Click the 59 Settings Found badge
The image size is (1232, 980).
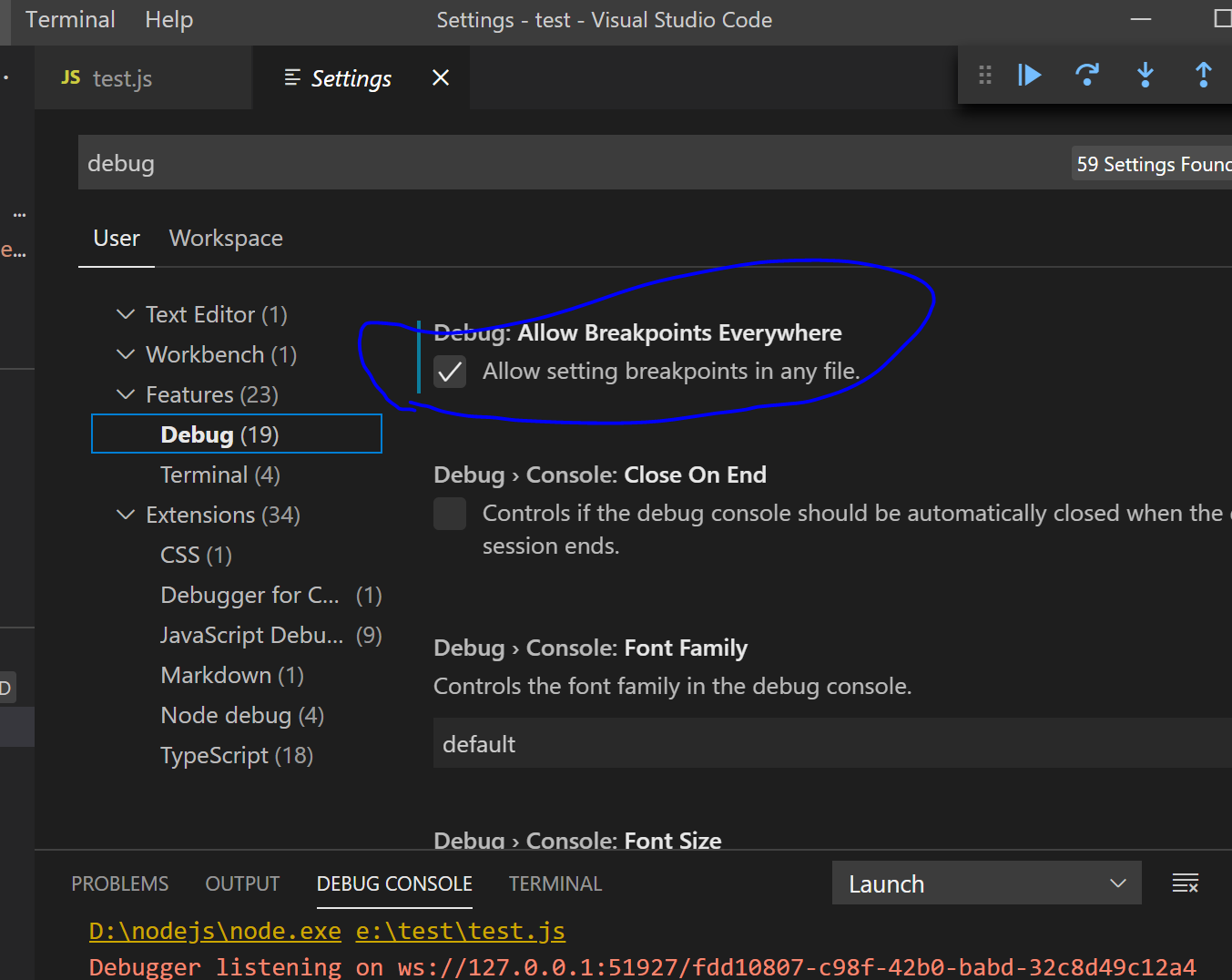click(x=1152, y=164)
